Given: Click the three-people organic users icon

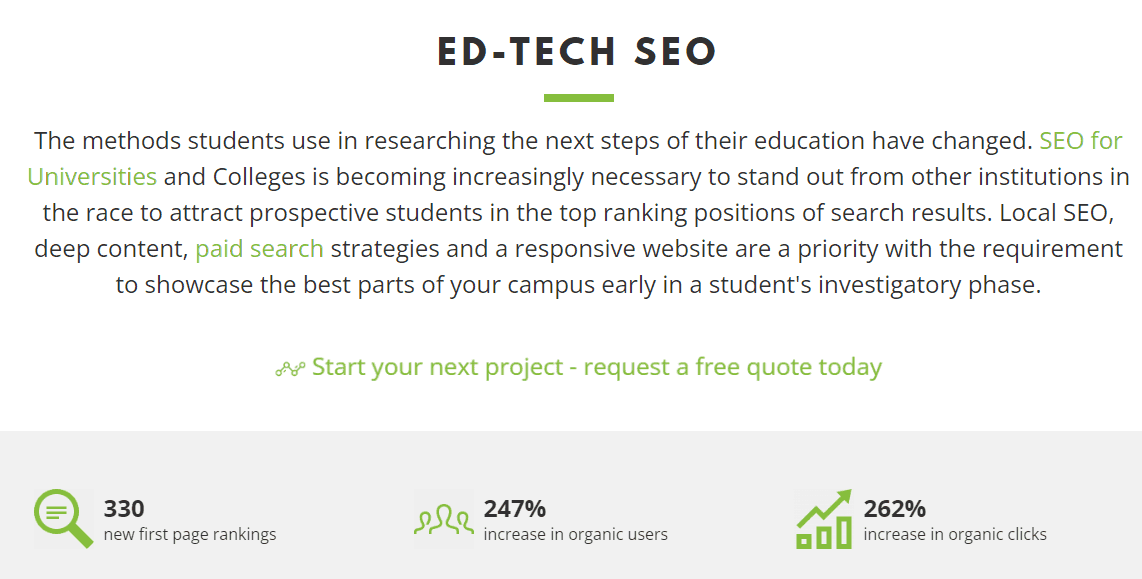Looking at the screenshot, I should 444,519.
